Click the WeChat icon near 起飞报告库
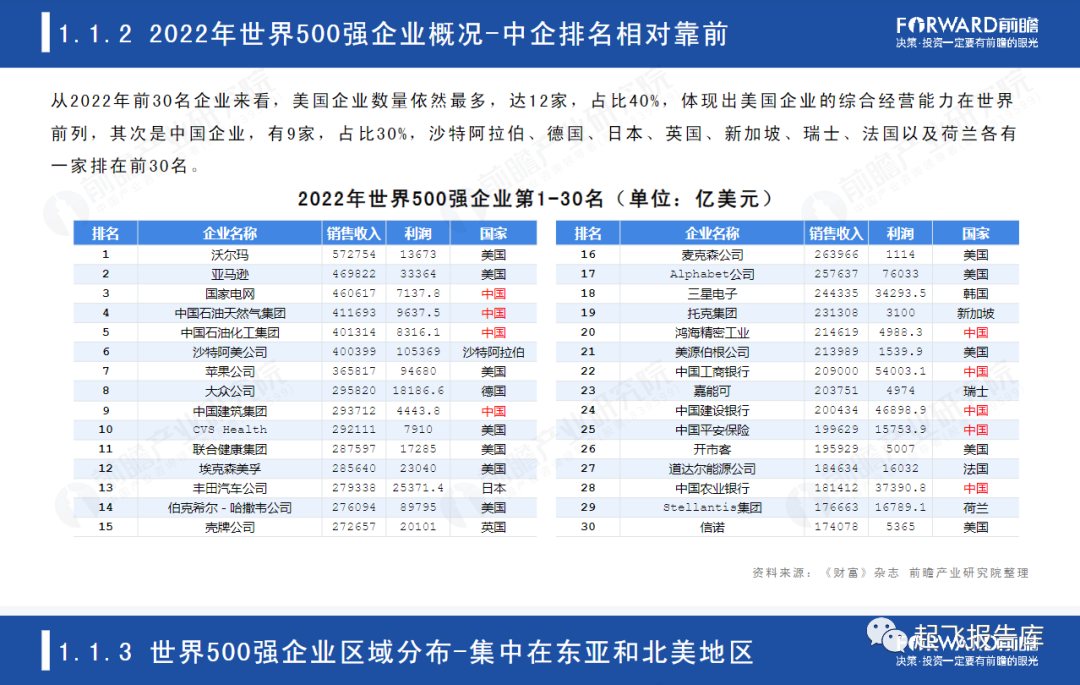Screen dimensions: 1080x685 (886, 633)
